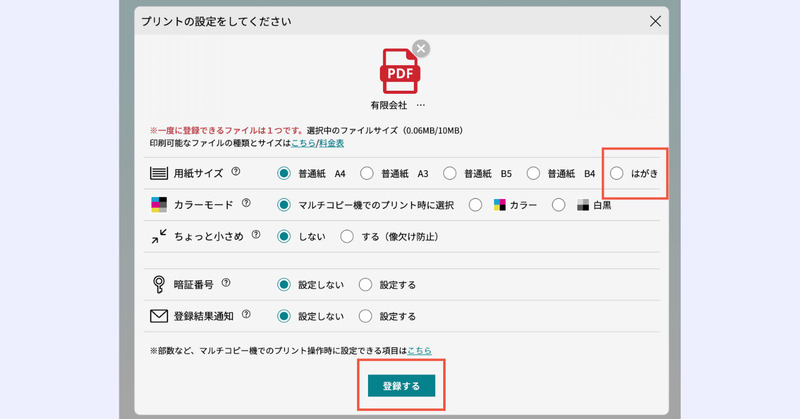Set ちょっと小さめ to しない
Viewport: 800px width, 419px height.
pos(284,237)
